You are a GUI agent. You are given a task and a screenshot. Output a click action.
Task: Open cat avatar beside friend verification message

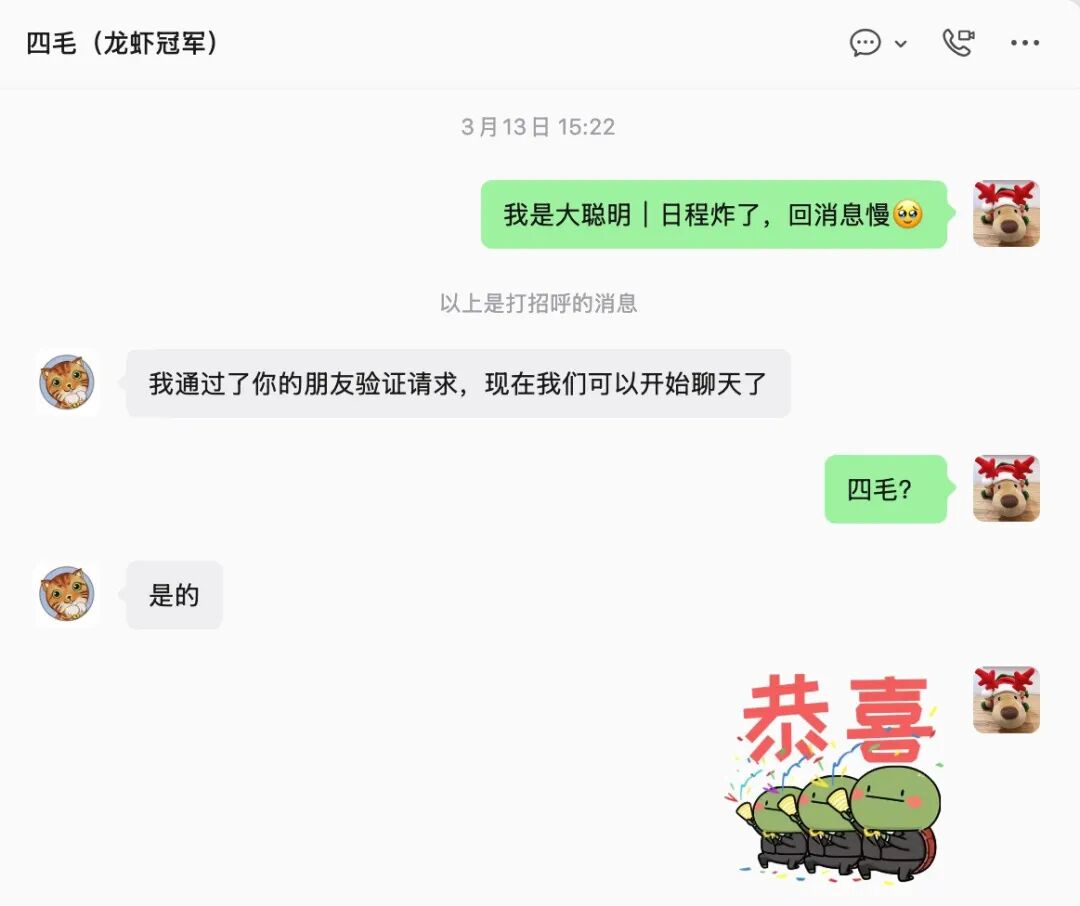pyautogui.click(x=68, y=382)
